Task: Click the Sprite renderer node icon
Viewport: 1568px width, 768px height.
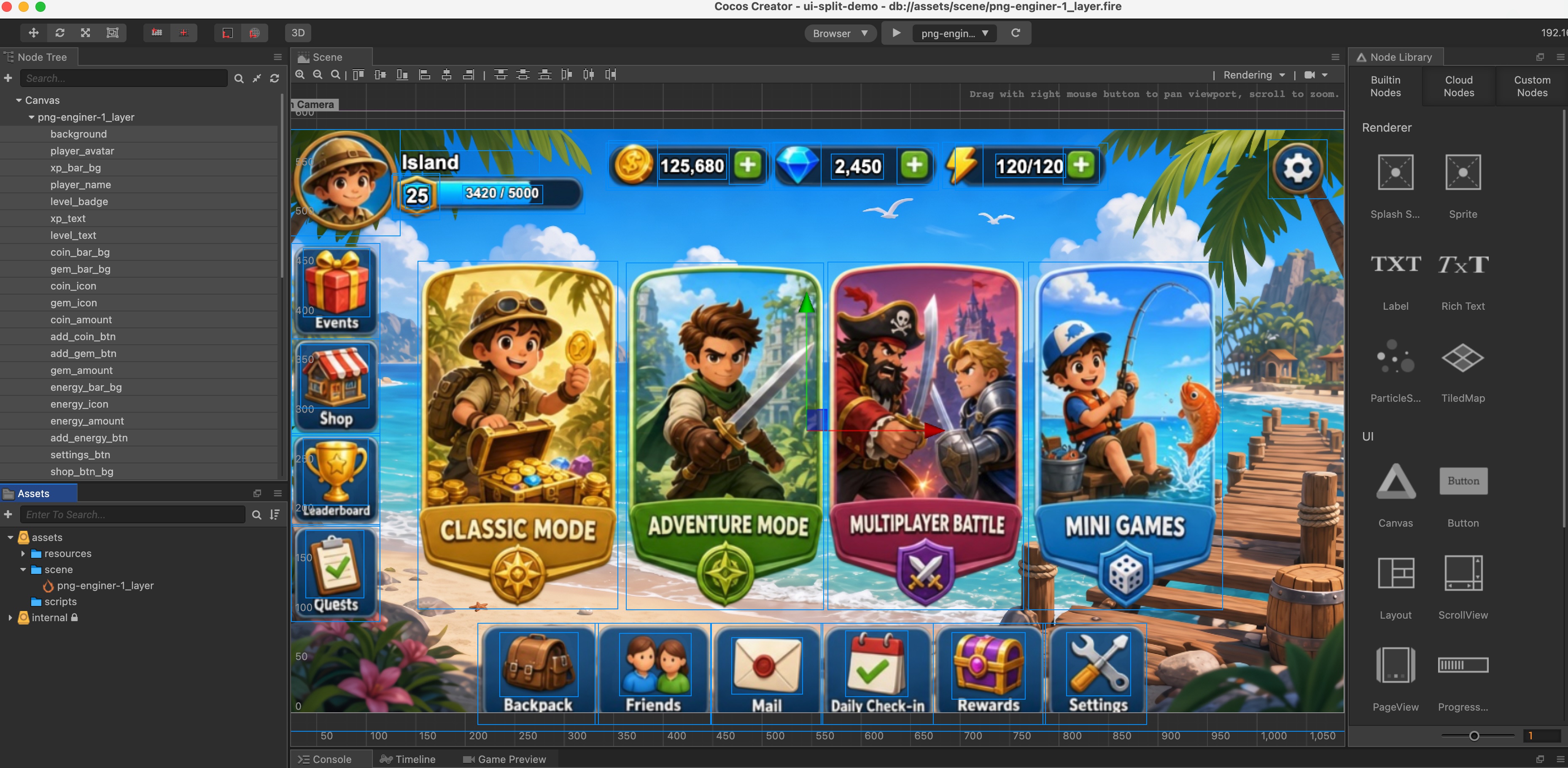Action: click(x=1463, y=173)
